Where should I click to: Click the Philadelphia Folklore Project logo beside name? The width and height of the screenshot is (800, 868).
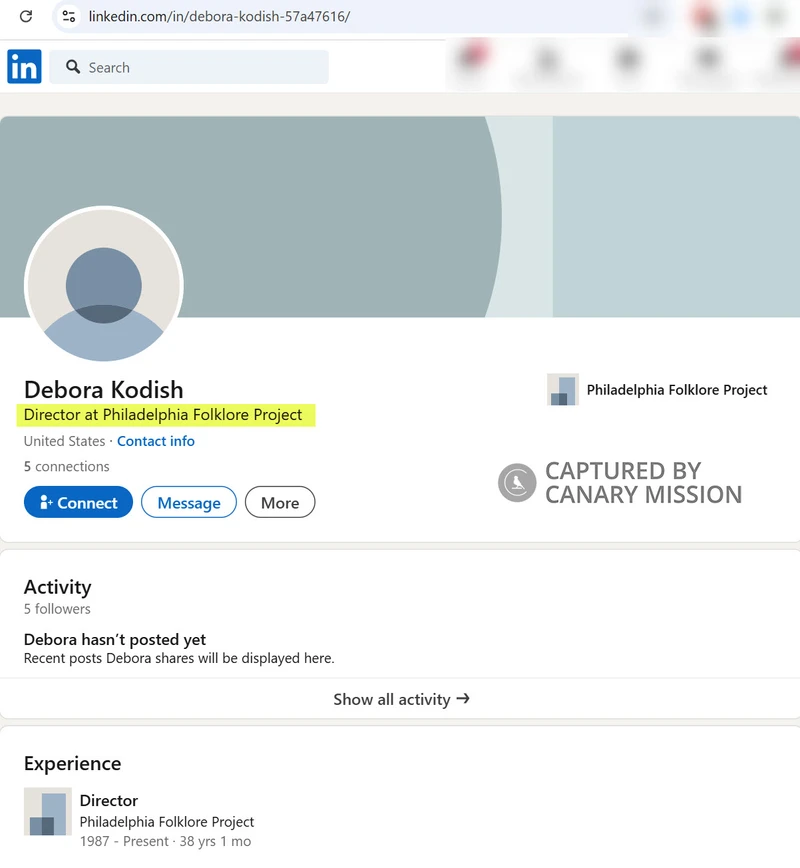point(562,390)
